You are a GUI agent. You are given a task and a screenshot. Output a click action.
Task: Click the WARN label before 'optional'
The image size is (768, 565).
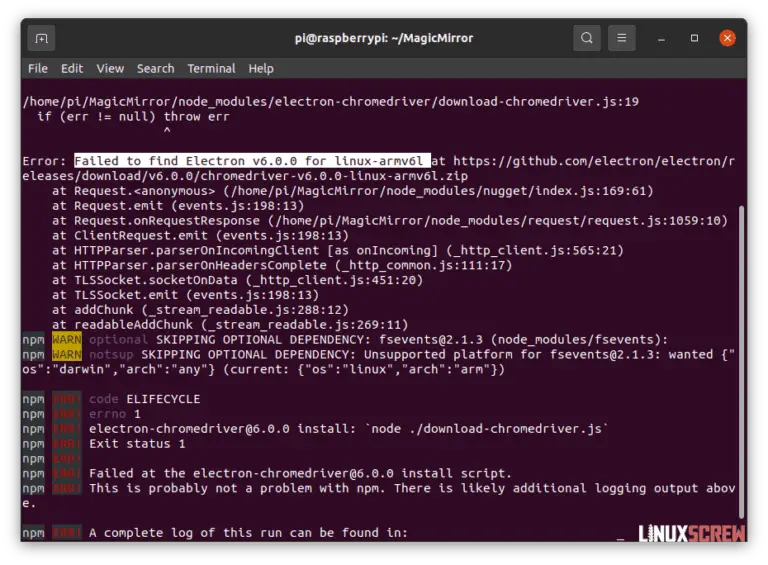[66, 340]
